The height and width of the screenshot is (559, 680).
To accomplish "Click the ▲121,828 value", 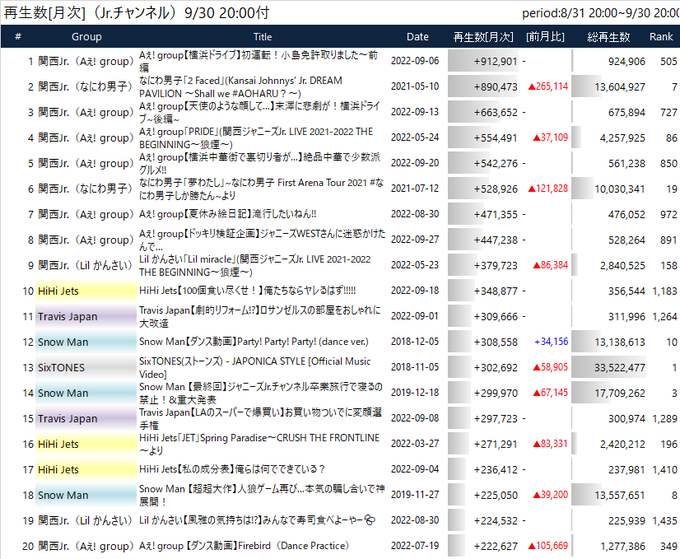I will tap(548, 189).
